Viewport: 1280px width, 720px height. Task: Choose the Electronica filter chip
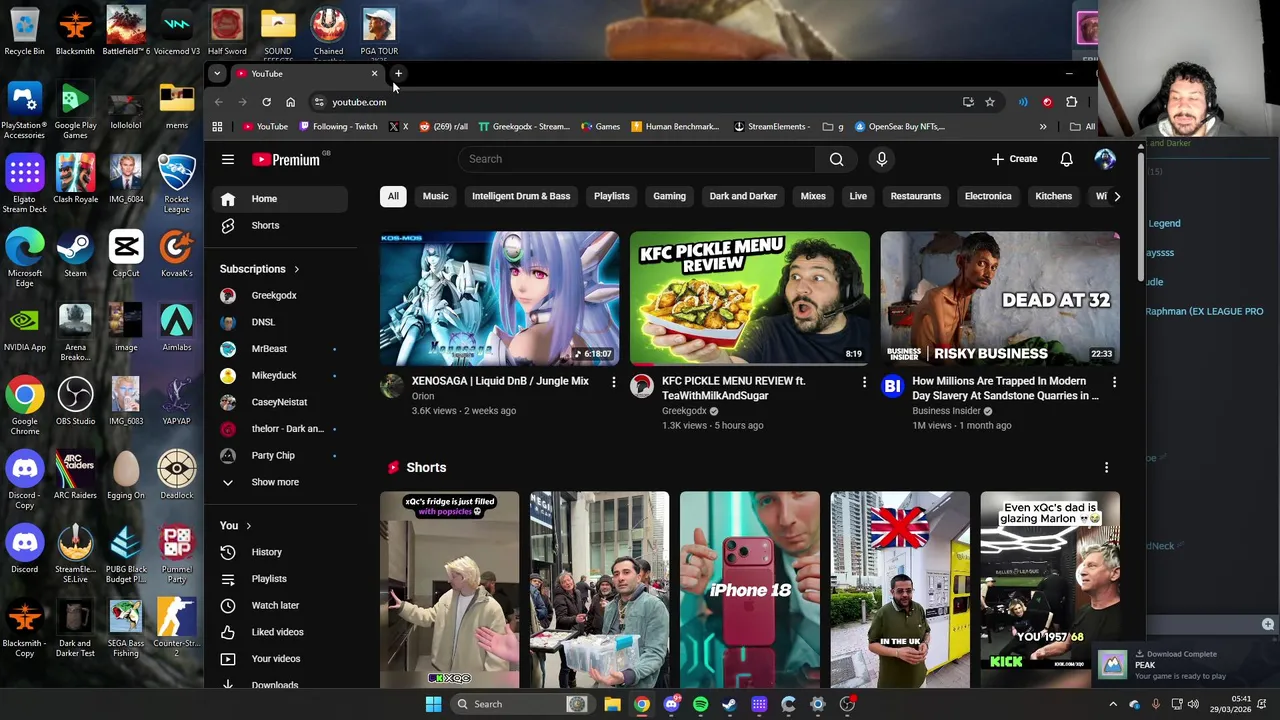point(988,196)
